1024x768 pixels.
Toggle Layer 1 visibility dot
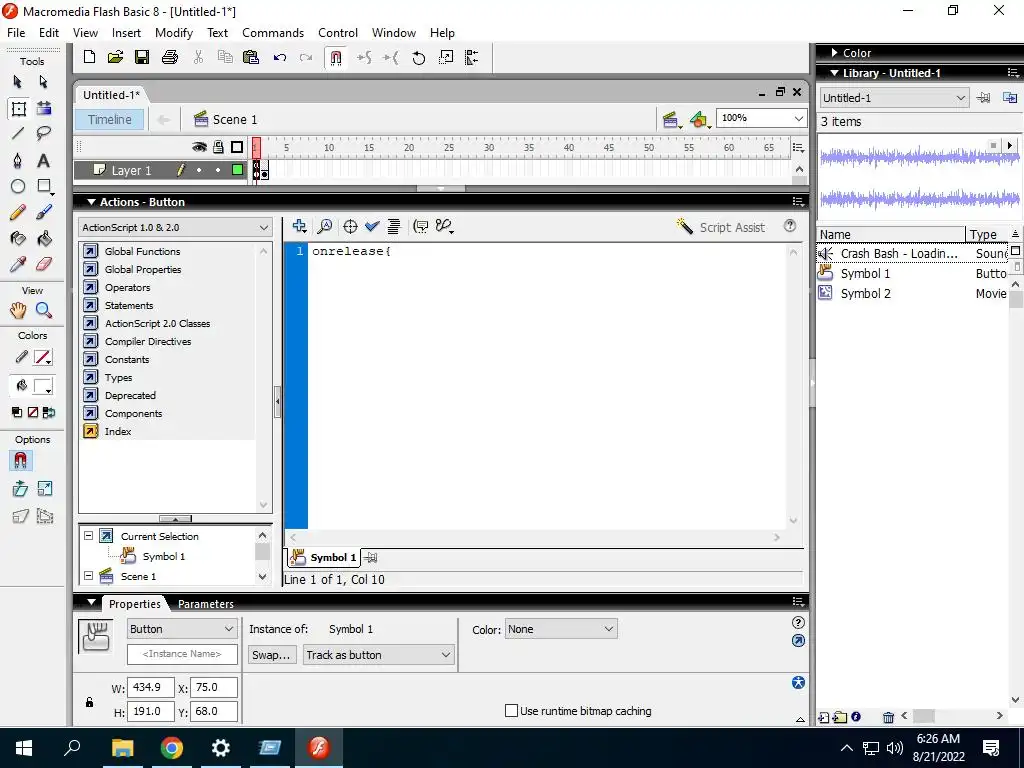pyautogui.click(x=199, y=170)
